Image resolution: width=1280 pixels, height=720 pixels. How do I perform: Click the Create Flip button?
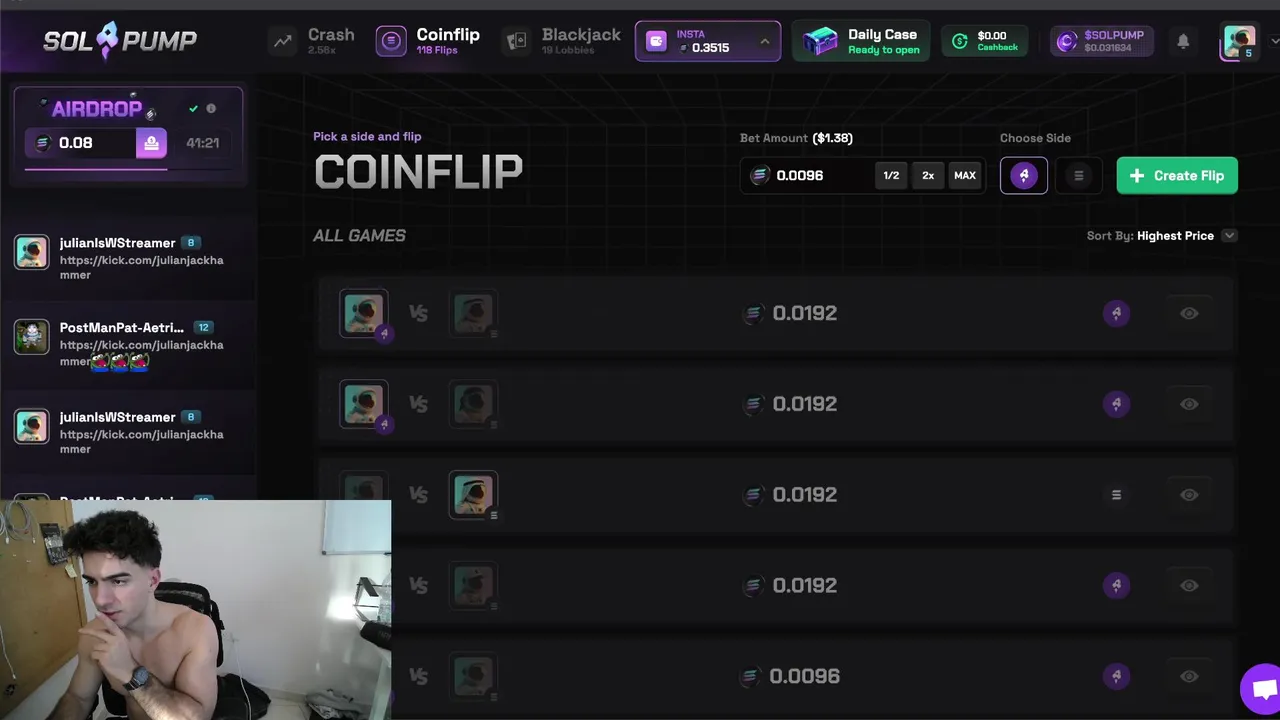click(1177, 175)
